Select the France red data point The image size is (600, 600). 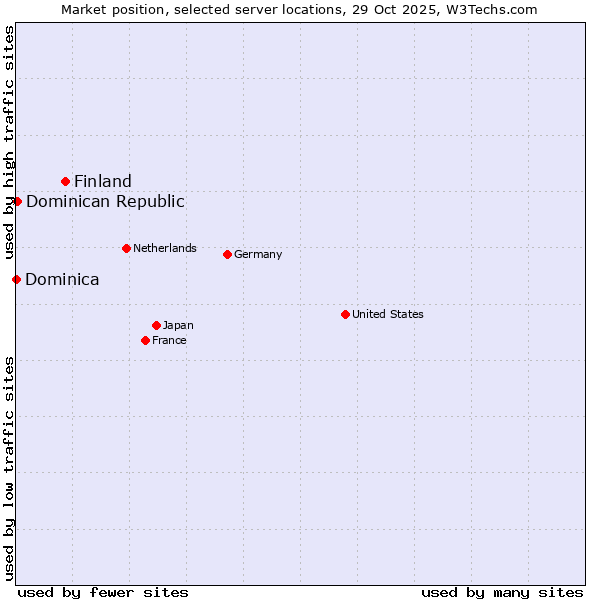coord(145,340)
